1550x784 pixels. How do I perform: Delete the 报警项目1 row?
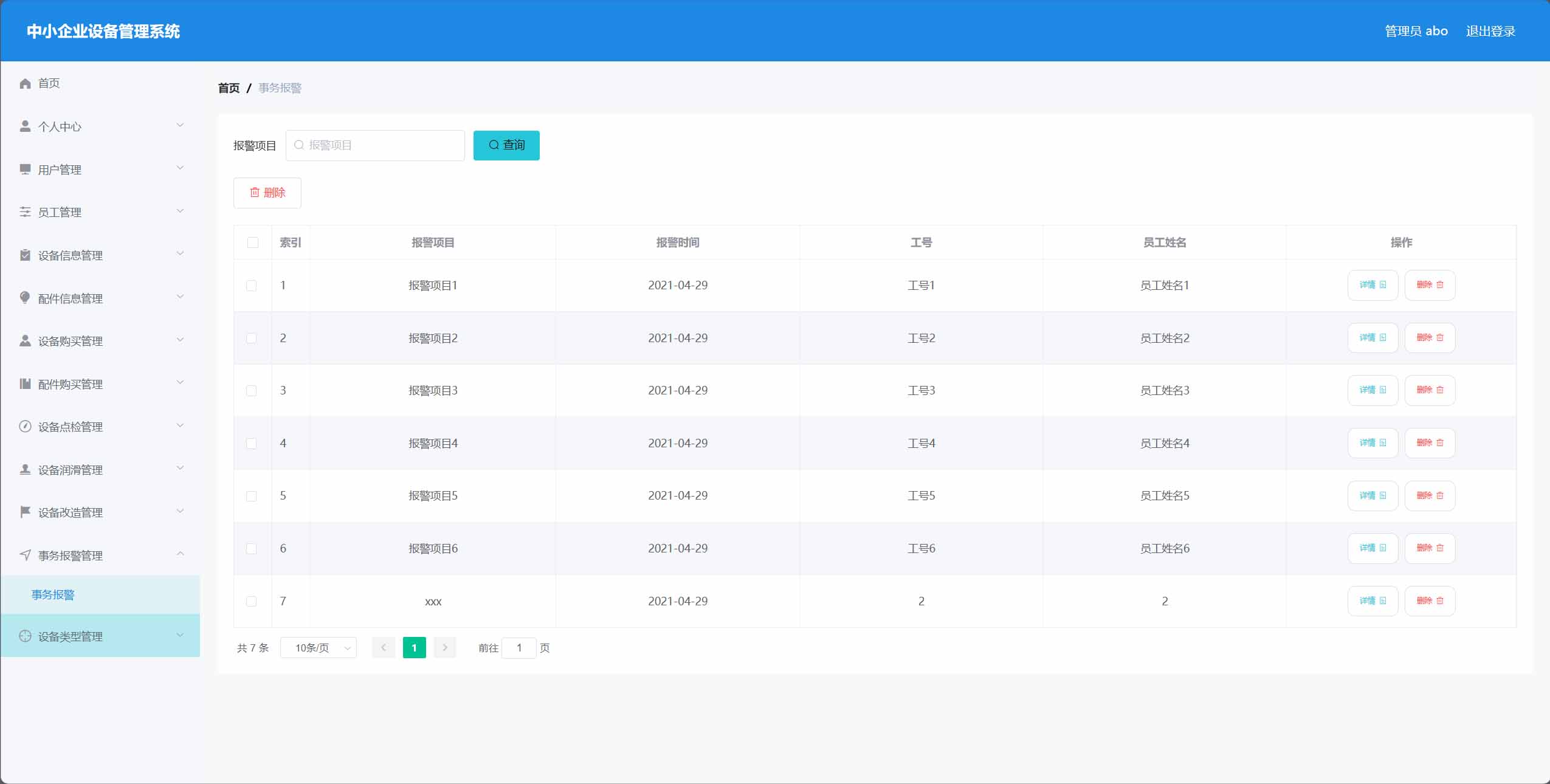pos(1430,285)
